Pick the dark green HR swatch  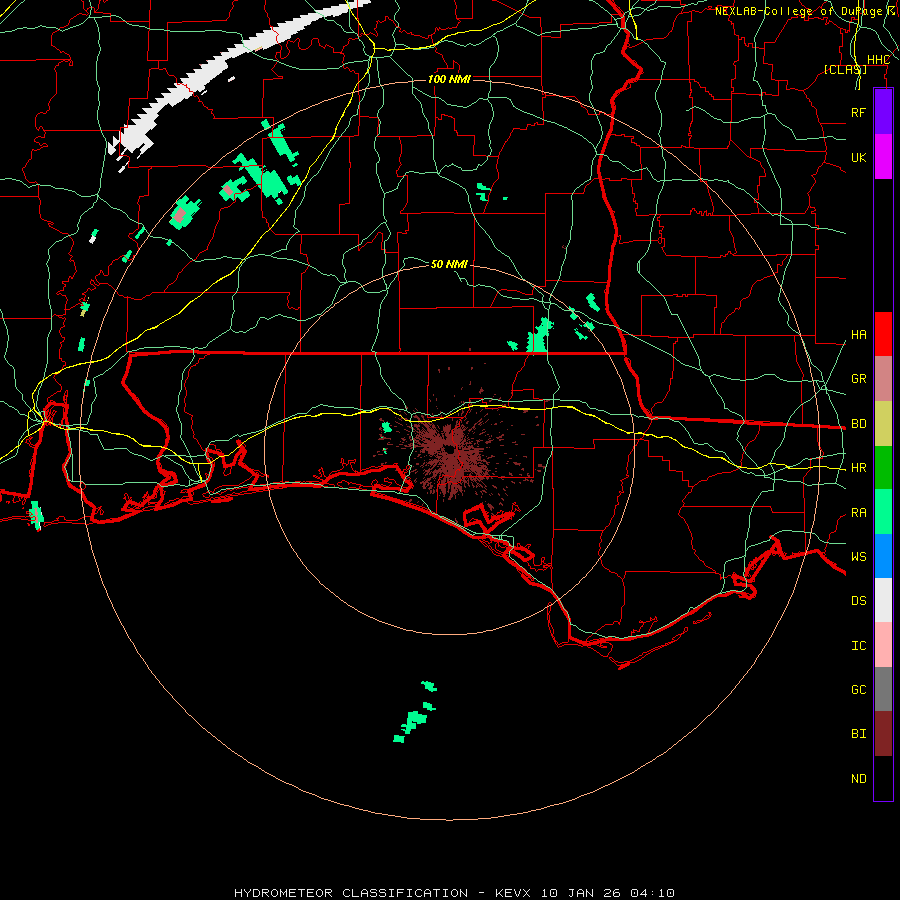click(883, 468)
